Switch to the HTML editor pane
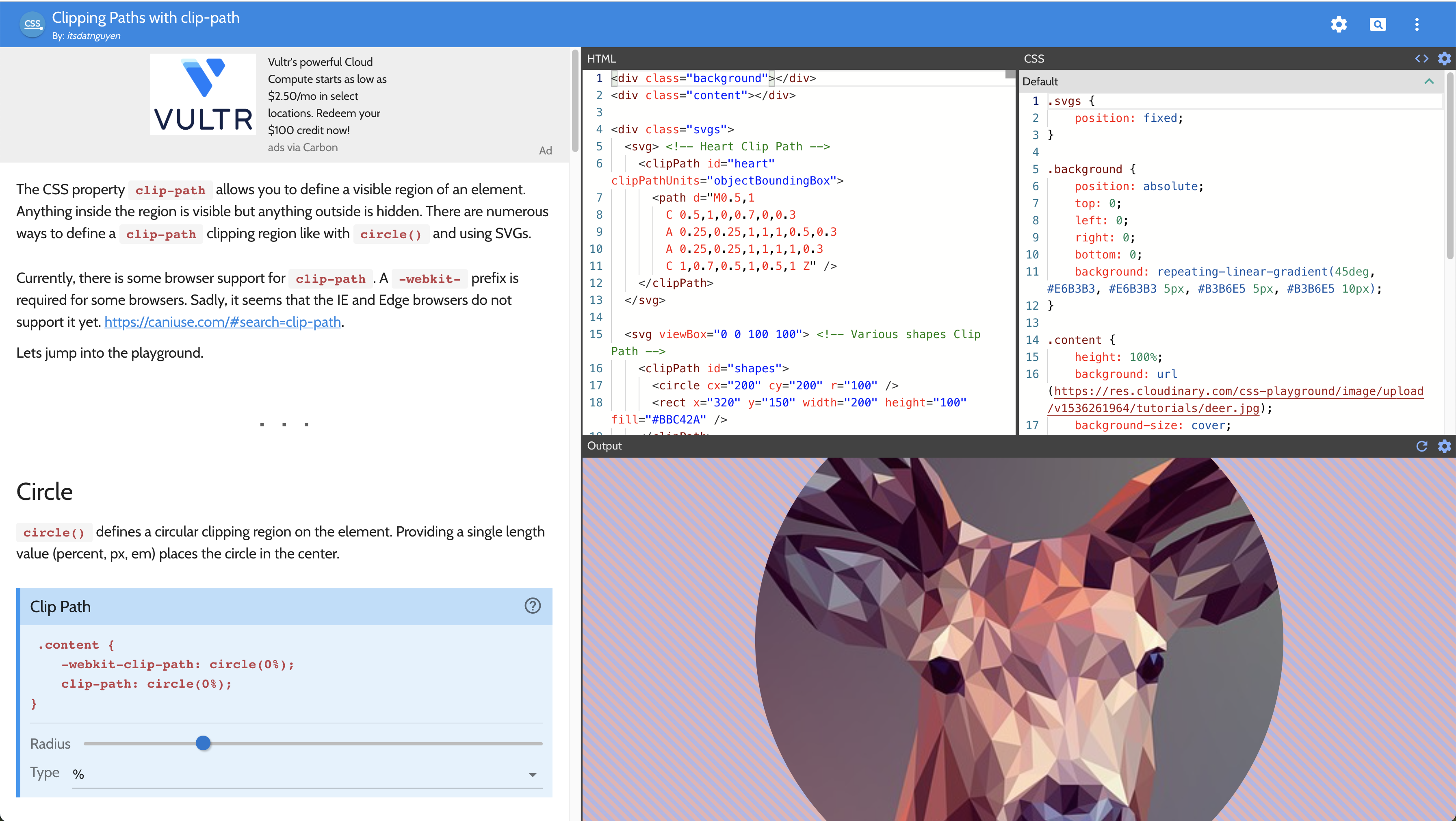The image size is (1456, 821). (601, 58)
